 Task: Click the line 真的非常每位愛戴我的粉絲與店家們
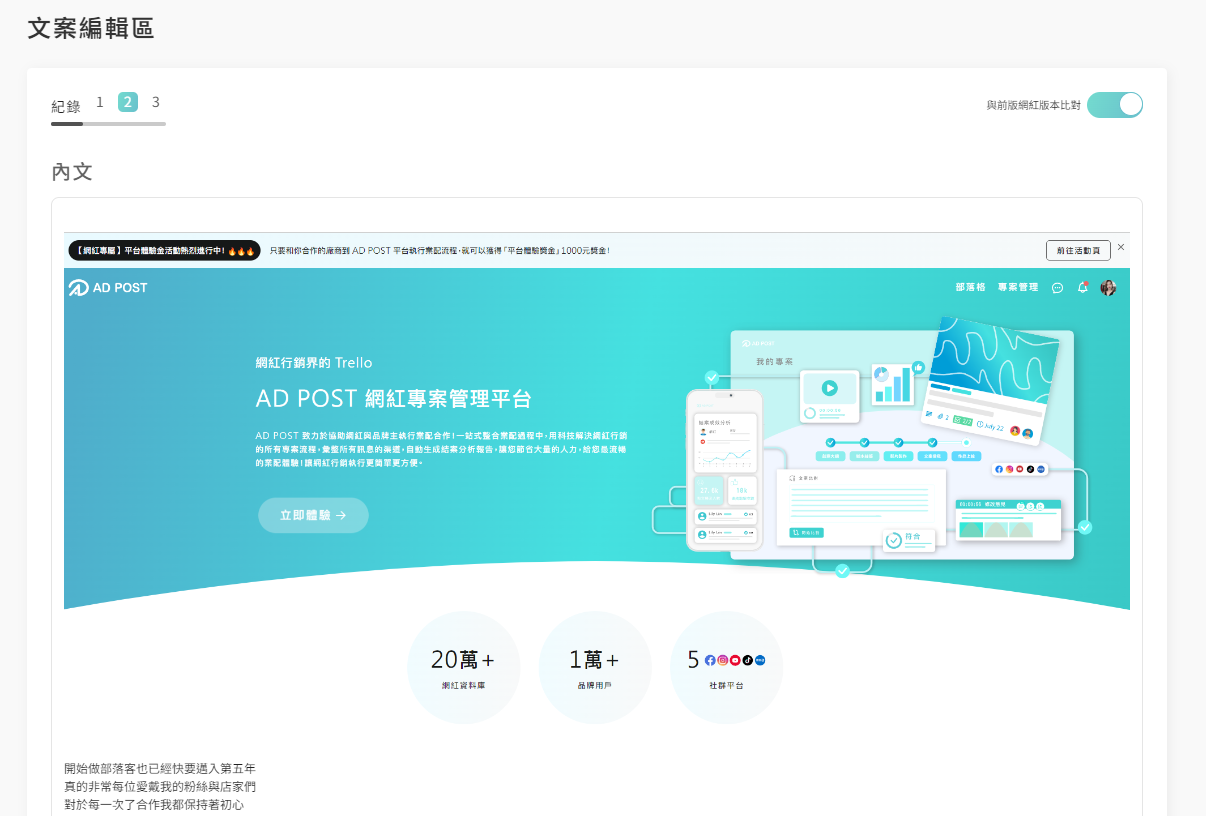[x=160, y=787]
